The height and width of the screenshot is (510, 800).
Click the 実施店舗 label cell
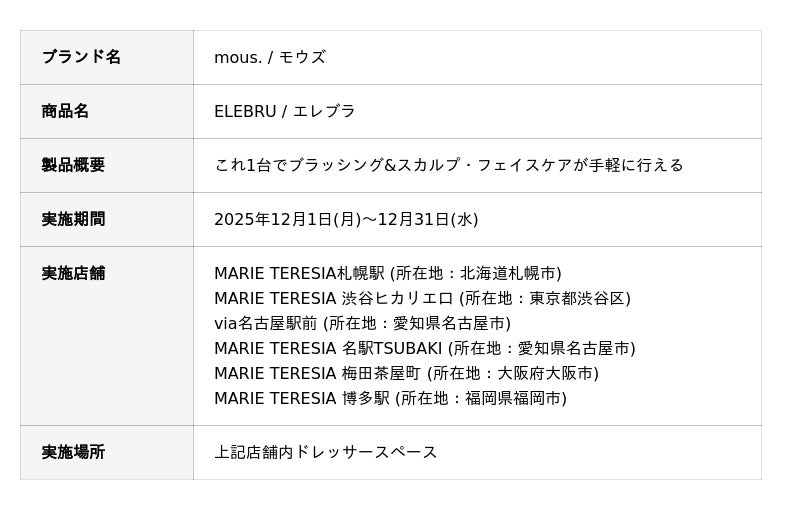coord(73,273)
